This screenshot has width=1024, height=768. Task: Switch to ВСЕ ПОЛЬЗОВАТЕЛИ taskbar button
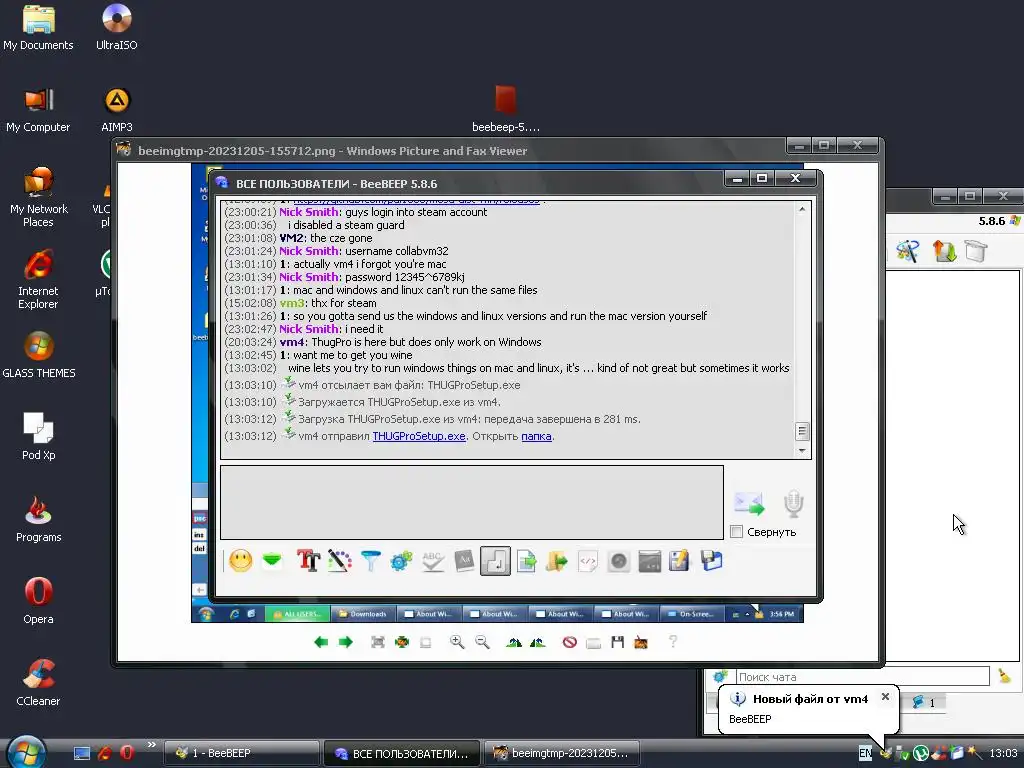click(402, 753)
